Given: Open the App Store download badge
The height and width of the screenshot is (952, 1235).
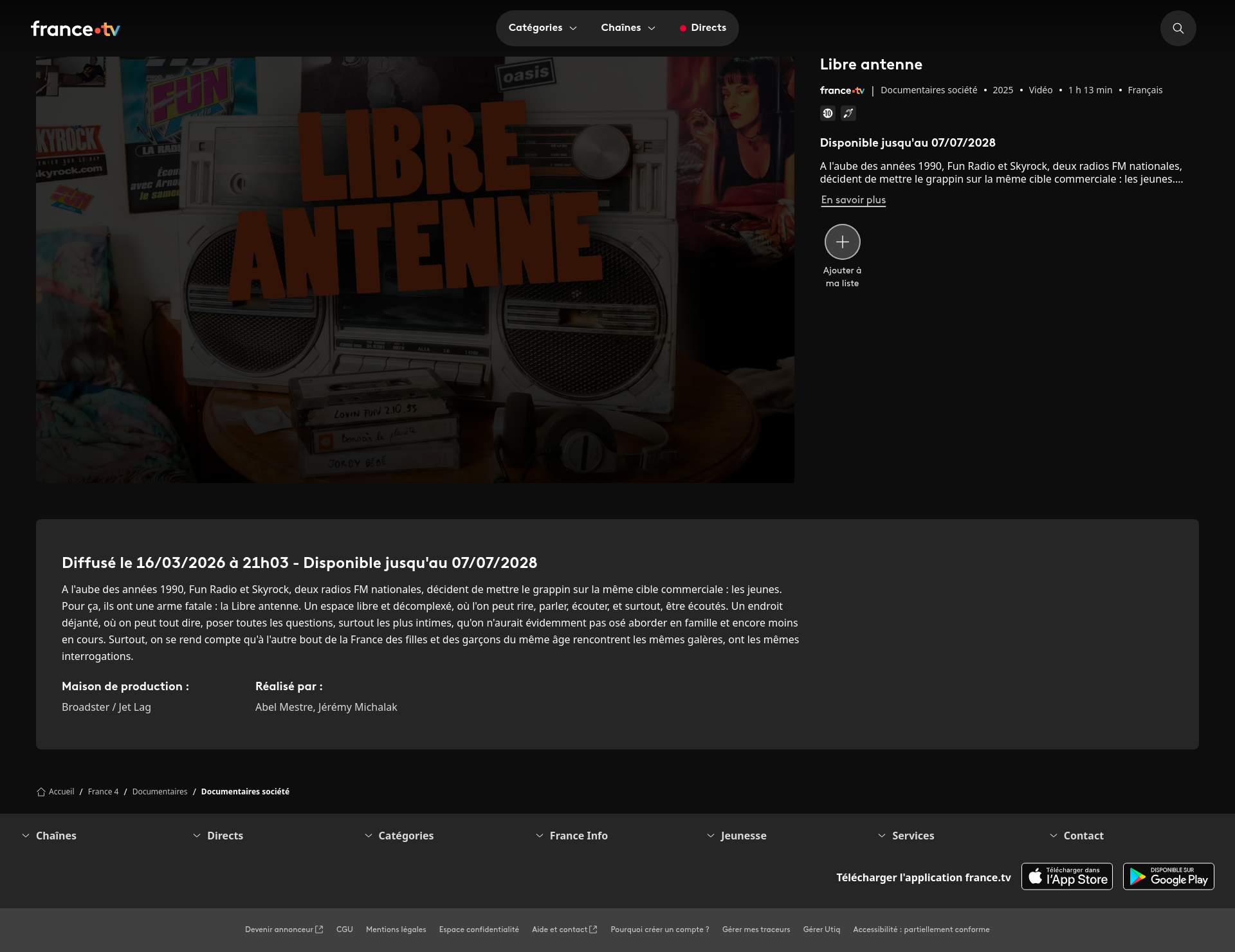Looking at the screenshot, I should [x=1066, y=877].
